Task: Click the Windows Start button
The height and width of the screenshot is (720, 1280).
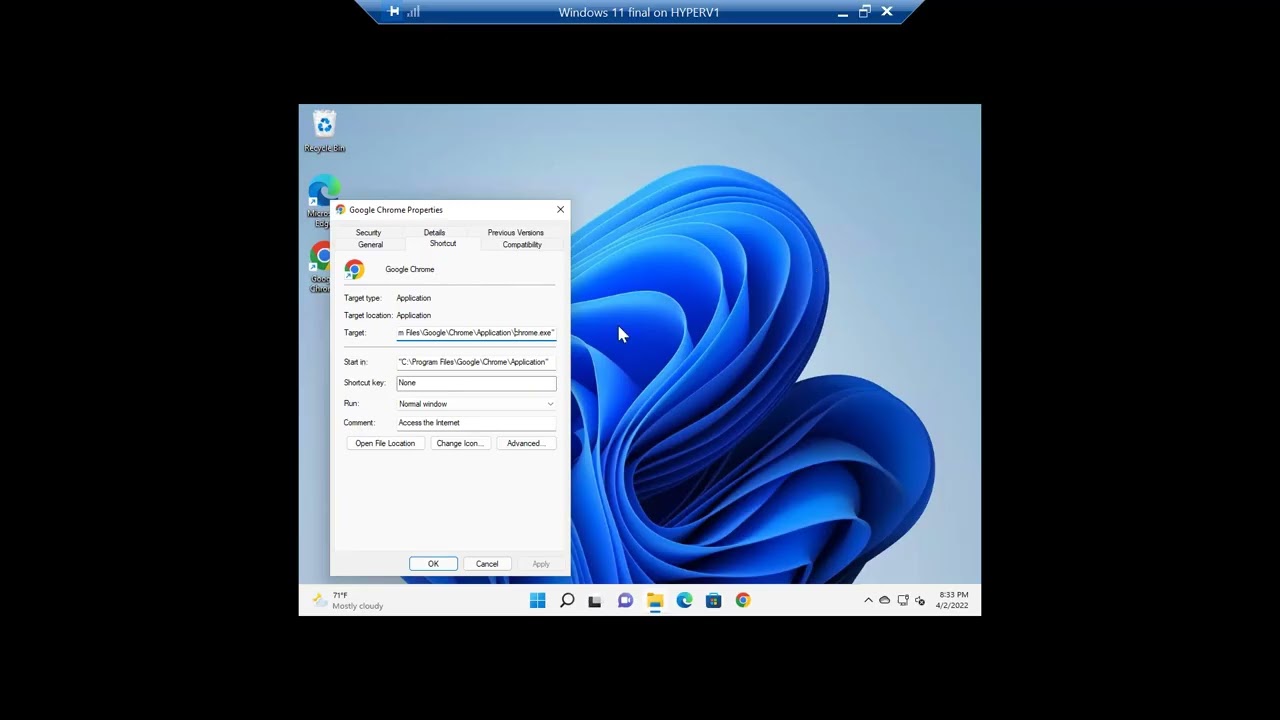Action: pos(538,600)
